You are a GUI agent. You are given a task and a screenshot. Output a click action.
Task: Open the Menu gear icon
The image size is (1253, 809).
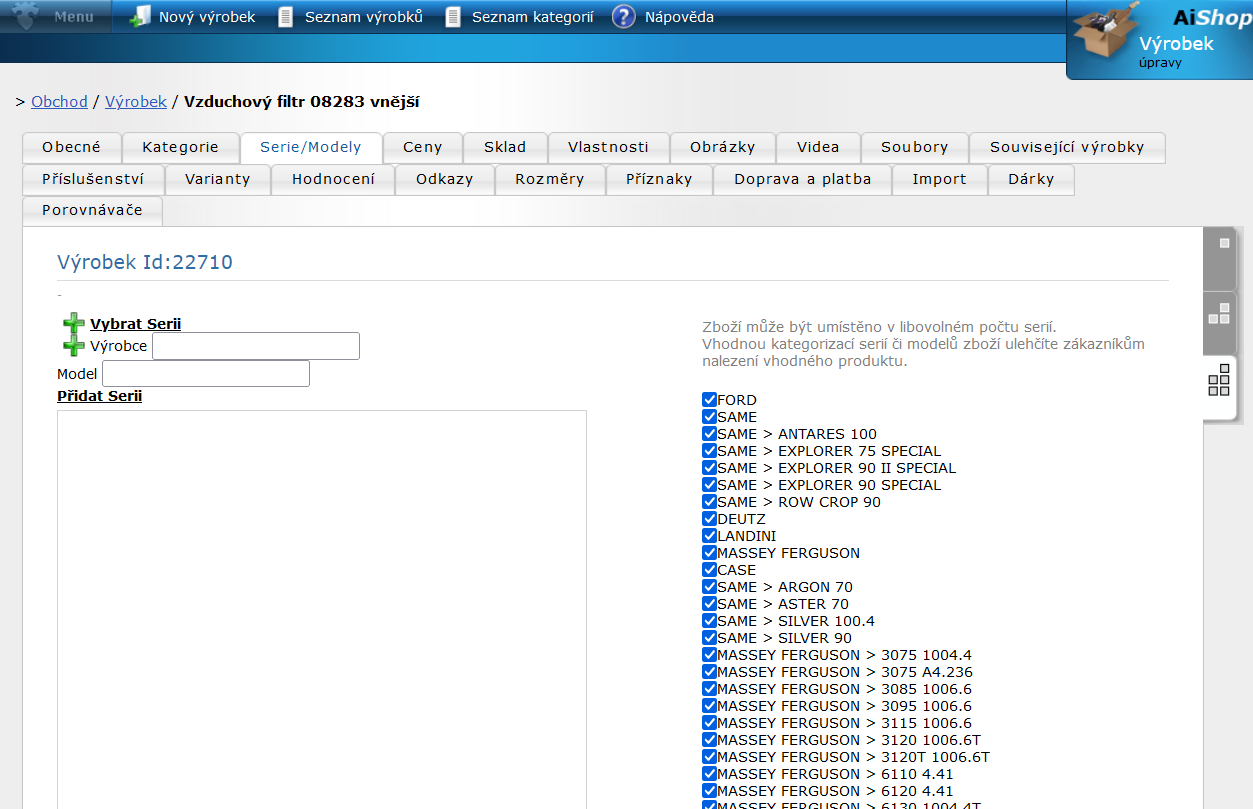[26, 16]
